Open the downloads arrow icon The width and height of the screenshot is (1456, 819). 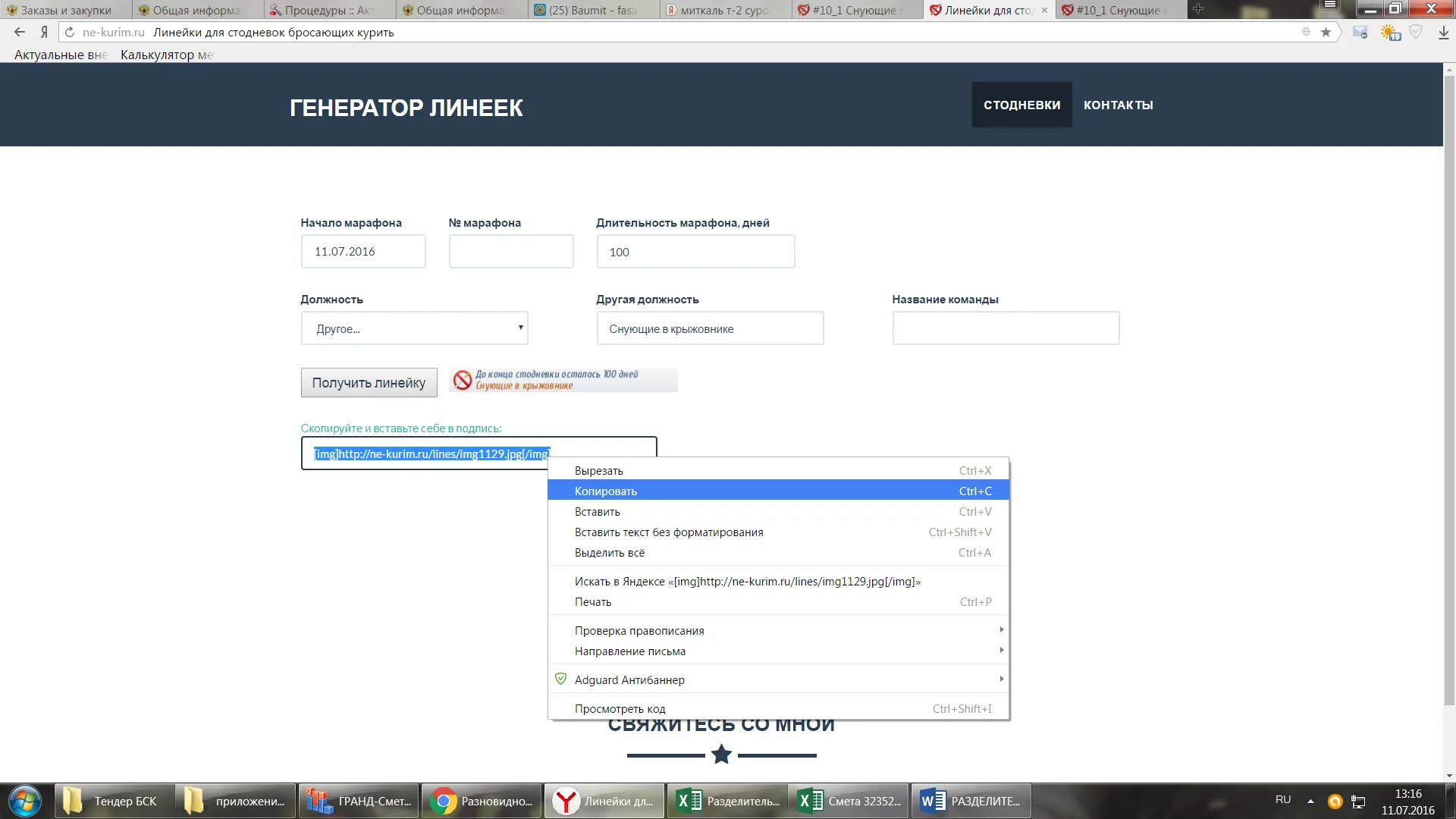(1443, 33)
